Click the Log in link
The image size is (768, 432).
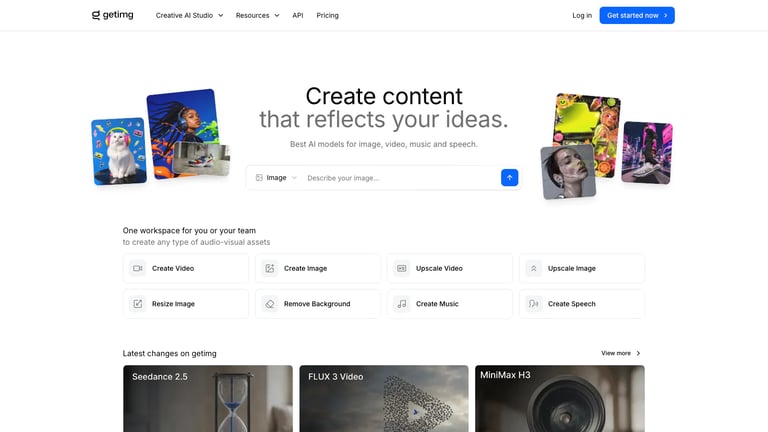(582, 15)
